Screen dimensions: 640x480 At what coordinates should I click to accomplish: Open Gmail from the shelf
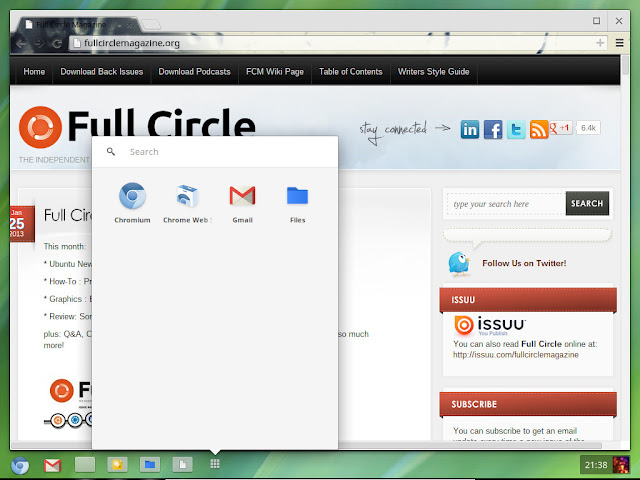click(52, 465)
